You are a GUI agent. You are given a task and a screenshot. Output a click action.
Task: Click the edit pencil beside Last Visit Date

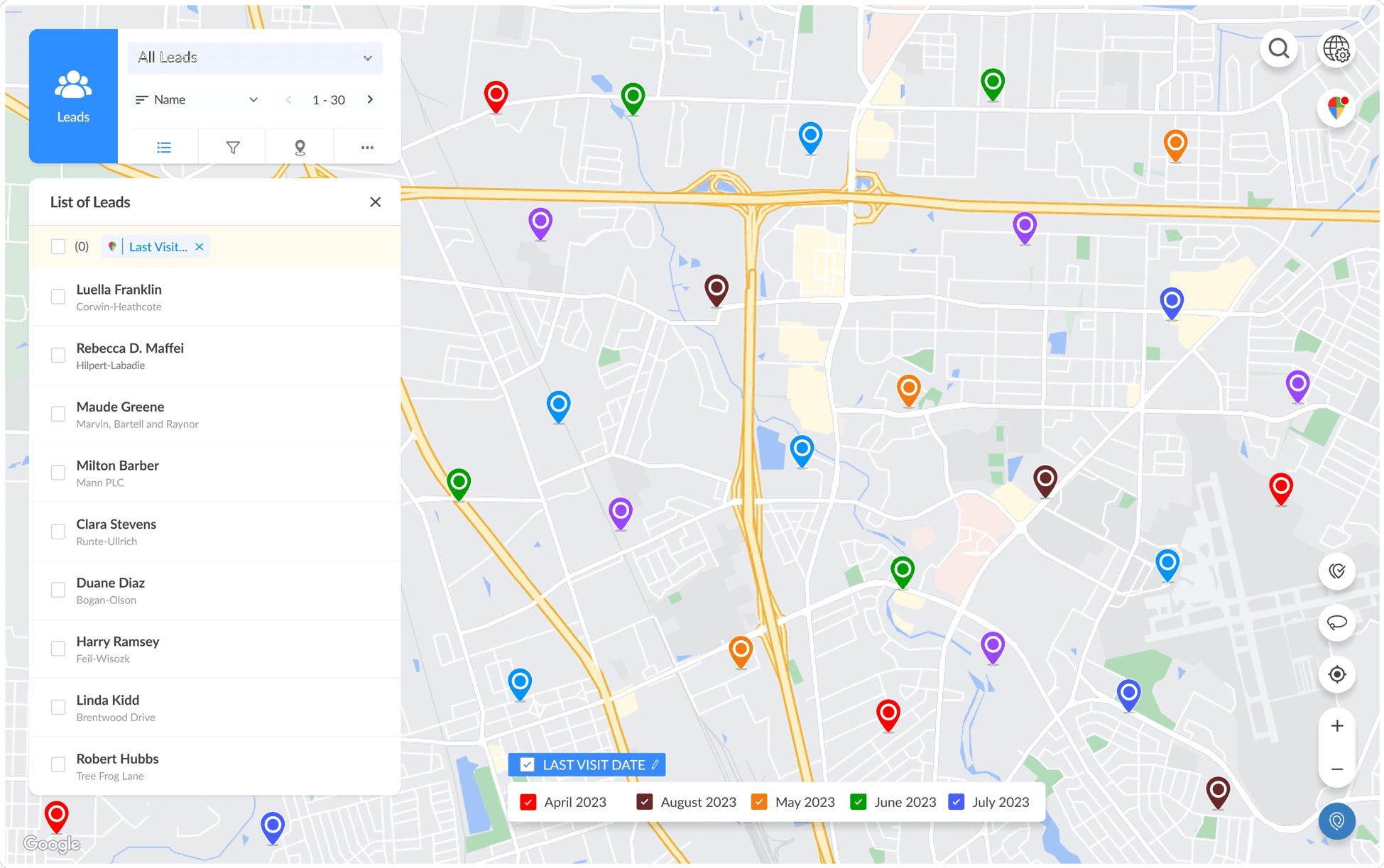[x=655, y=764]
